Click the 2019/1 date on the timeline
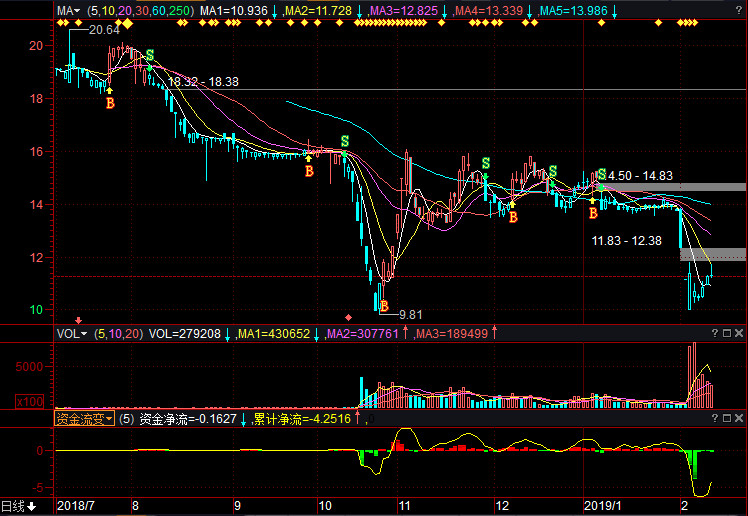 click(x=603, y=506)
